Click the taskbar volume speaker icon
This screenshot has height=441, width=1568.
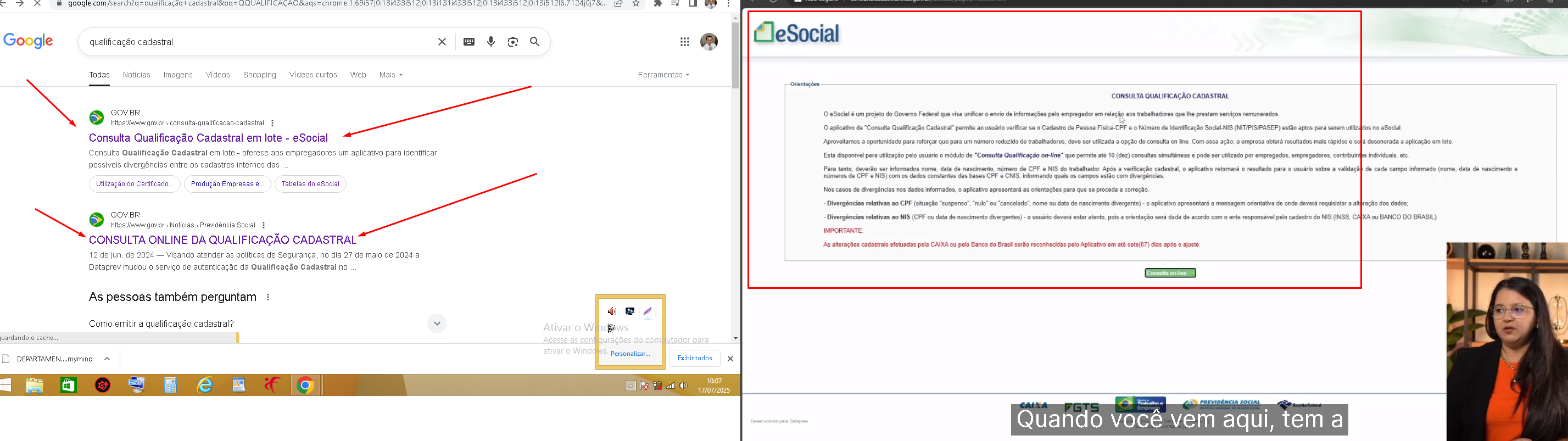[684, 386]
